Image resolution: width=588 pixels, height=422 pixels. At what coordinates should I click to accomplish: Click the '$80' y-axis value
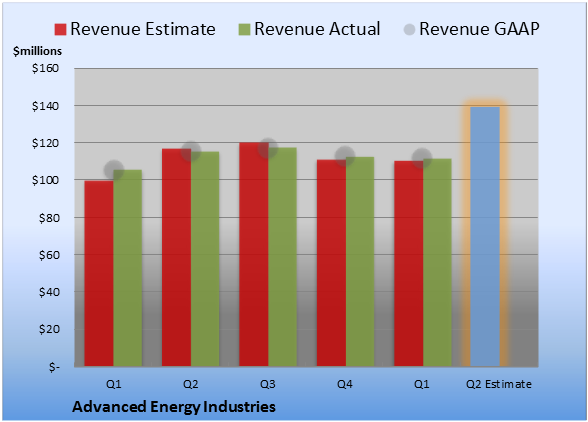pos(49,218)
